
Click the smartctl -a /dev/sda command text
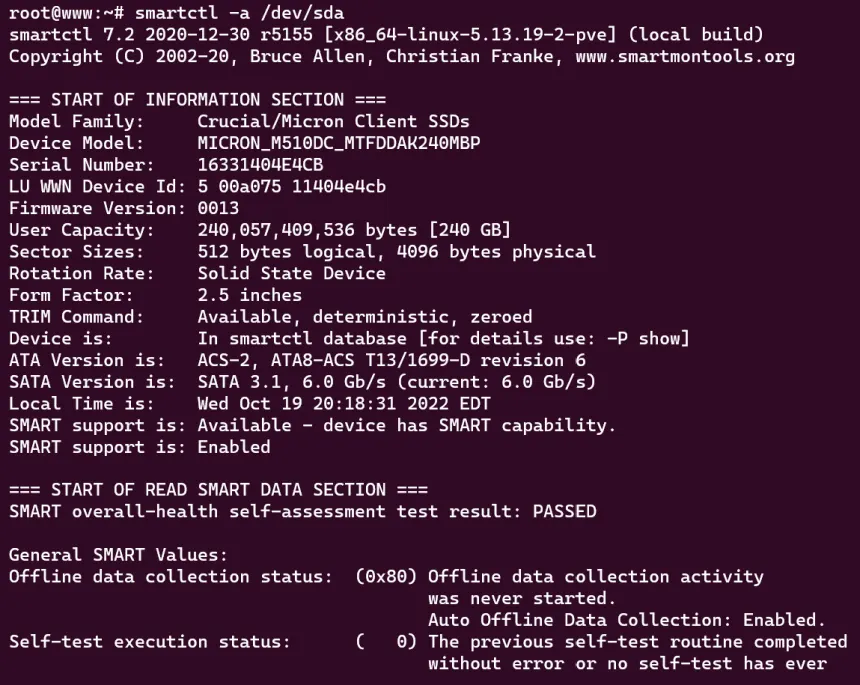[x=240, y=13]
